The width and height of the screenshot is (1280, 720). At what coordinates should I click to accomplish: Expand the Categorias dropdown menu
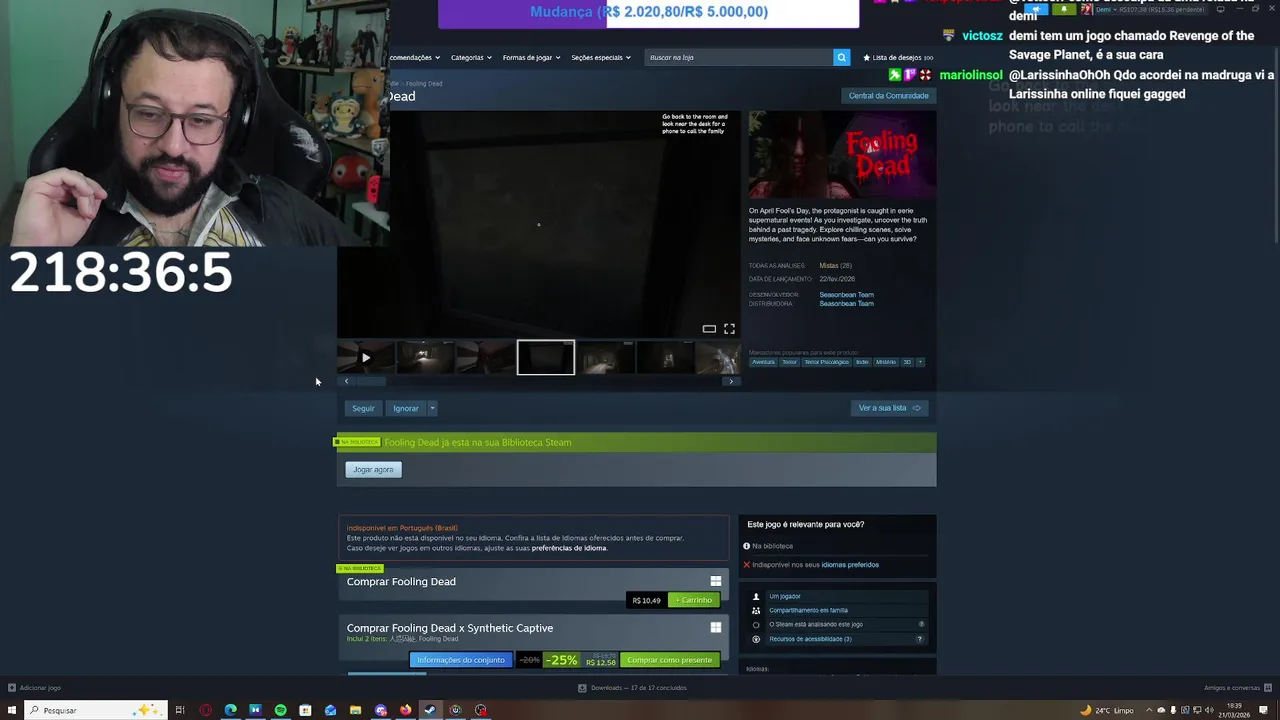(471, 57)
